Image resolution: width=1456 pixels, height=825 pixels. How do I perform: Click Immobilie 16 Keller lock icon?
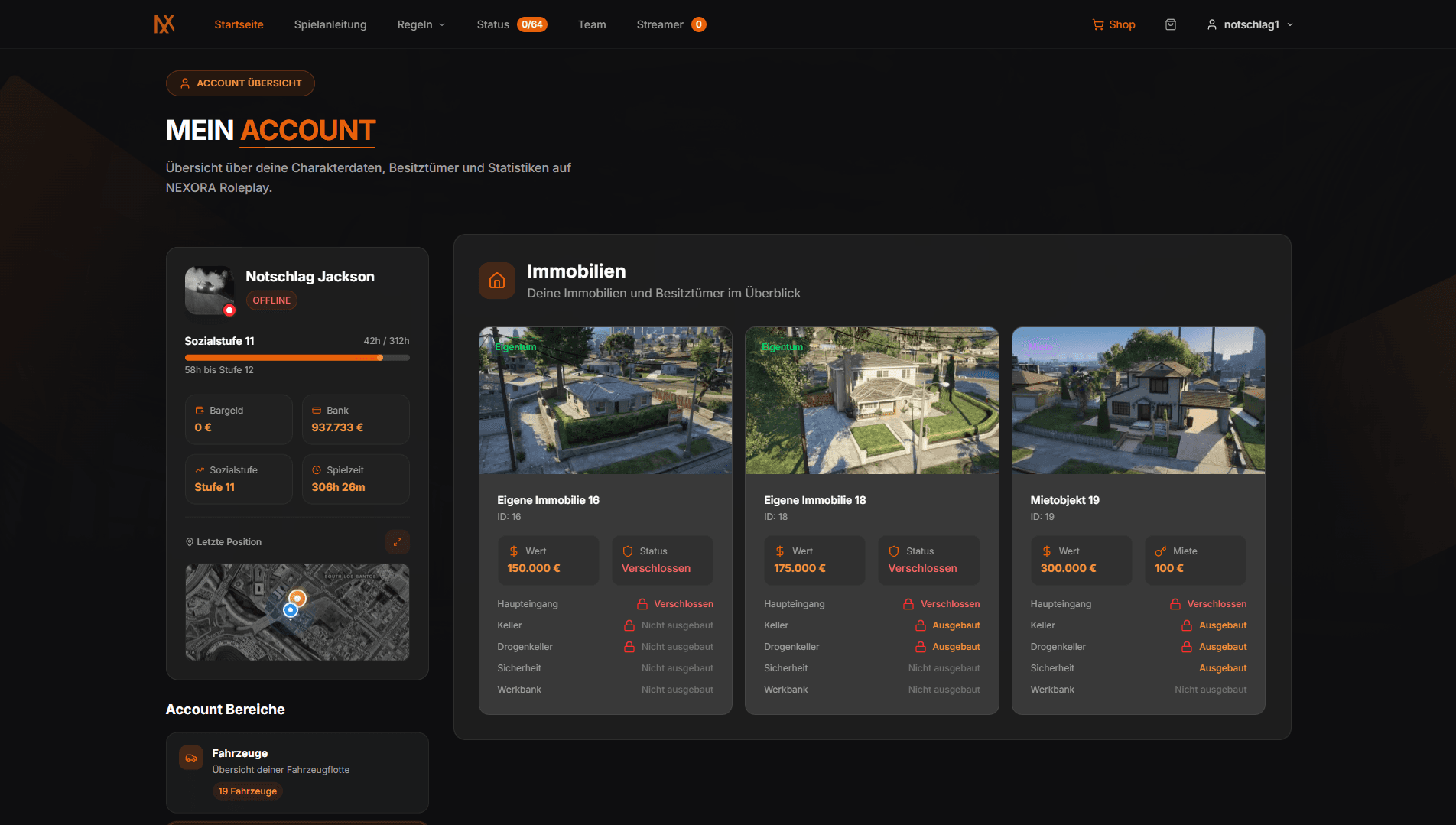(629, 625)
